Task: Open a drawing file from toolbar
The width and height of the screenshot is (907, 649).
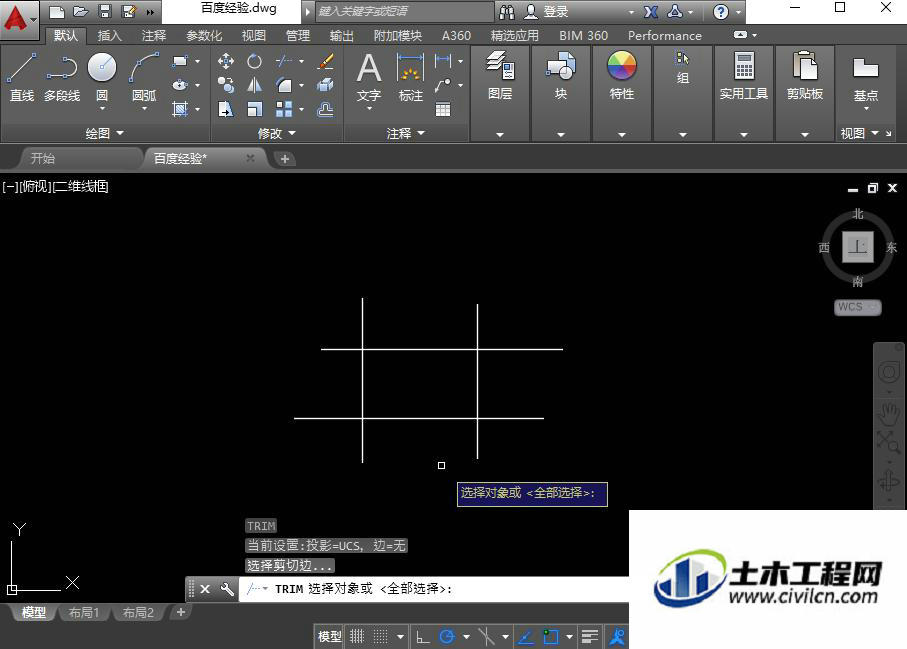Action: click(80, 11)
